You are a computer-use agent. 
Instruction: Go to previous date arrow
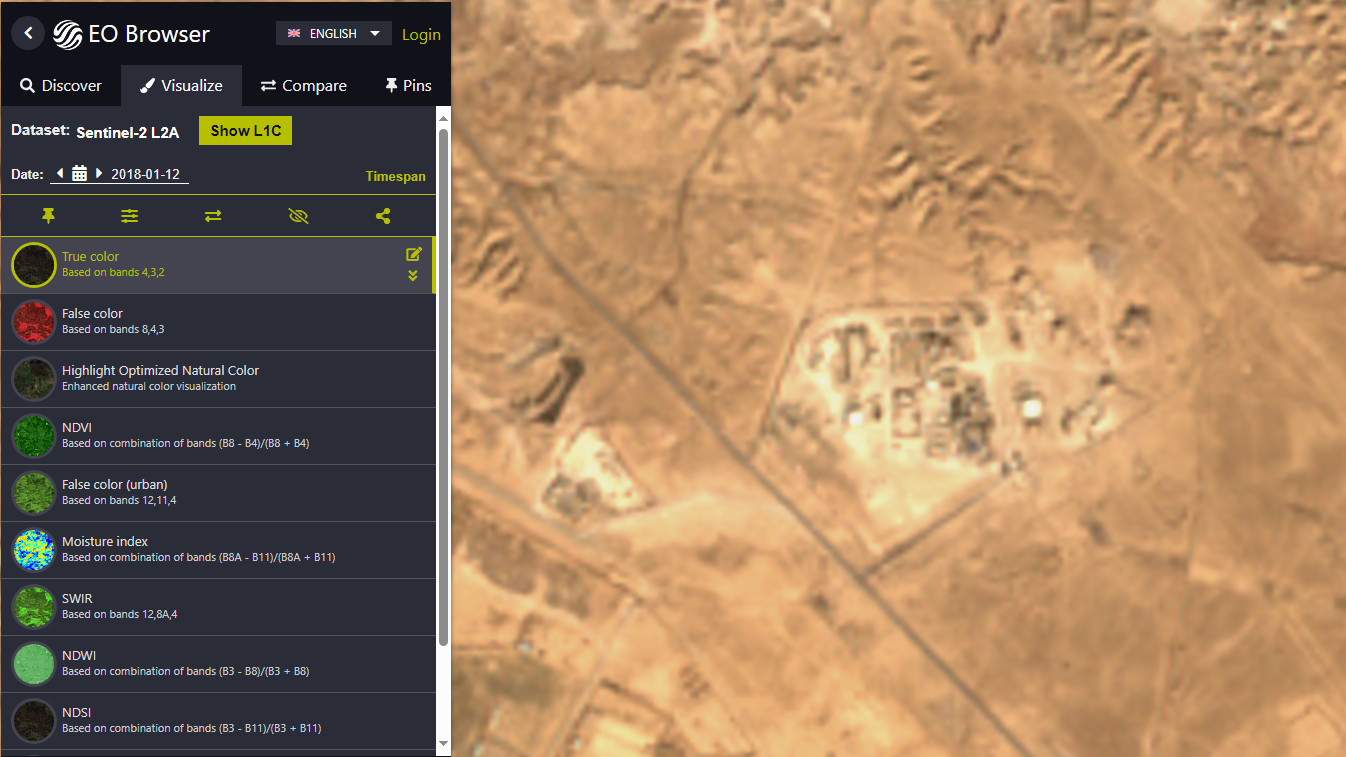[x=60, y=174]
